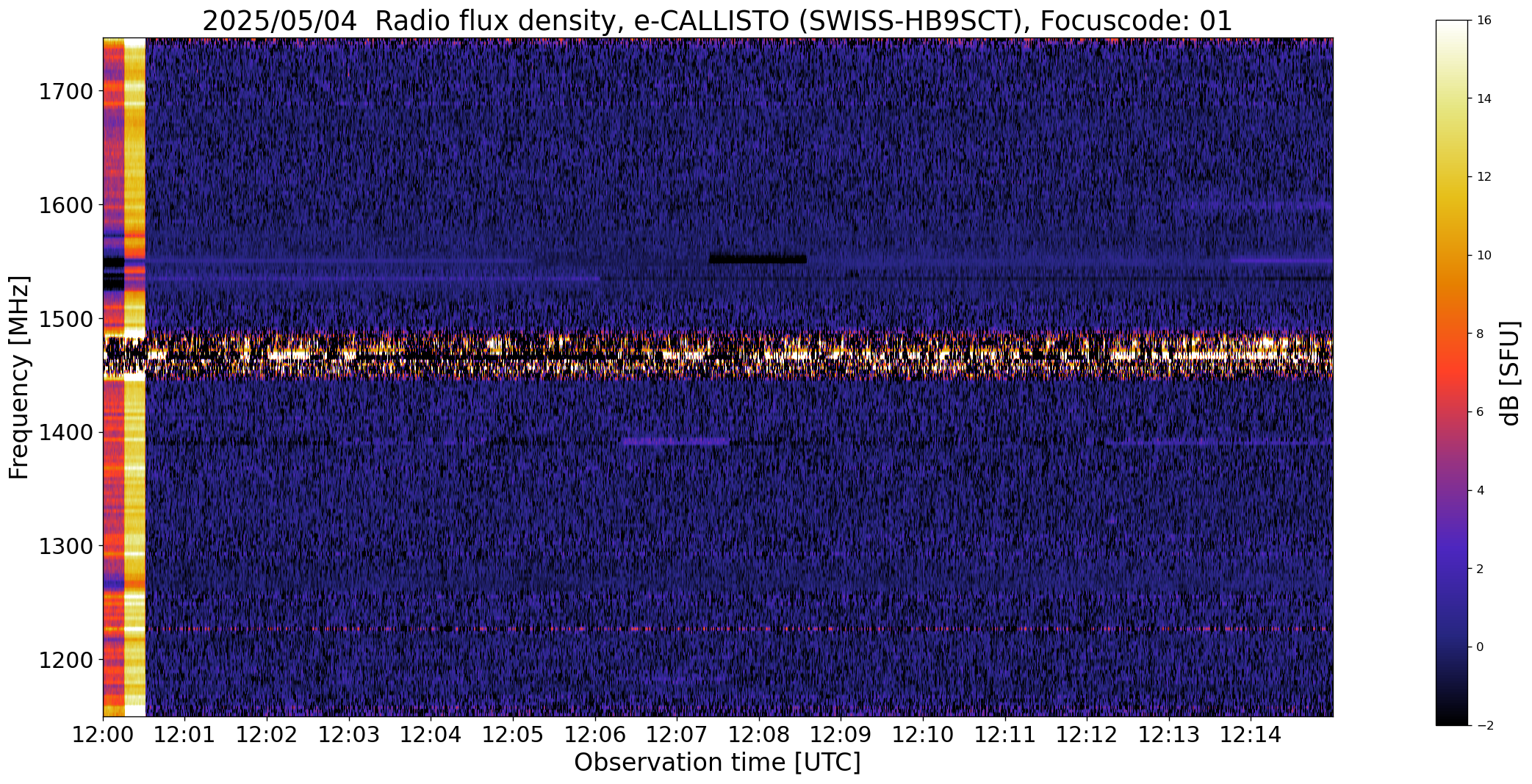
Task: Click the 12:13 time tick label
Action: [x=1169, y=734]
